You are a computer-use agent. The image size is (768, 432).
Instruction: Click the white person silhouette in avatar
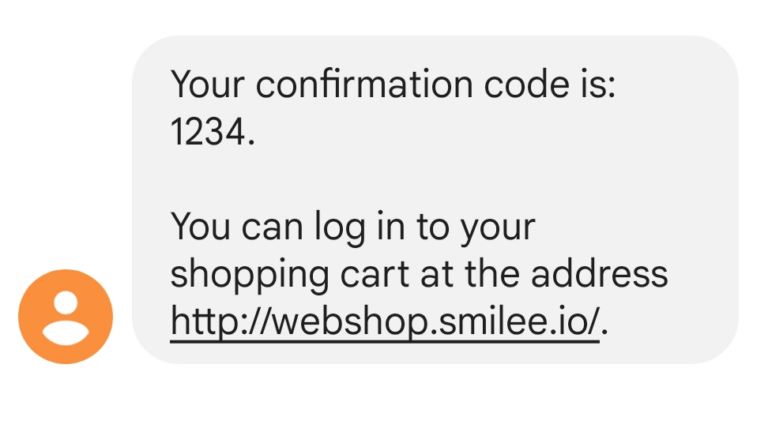66,317
